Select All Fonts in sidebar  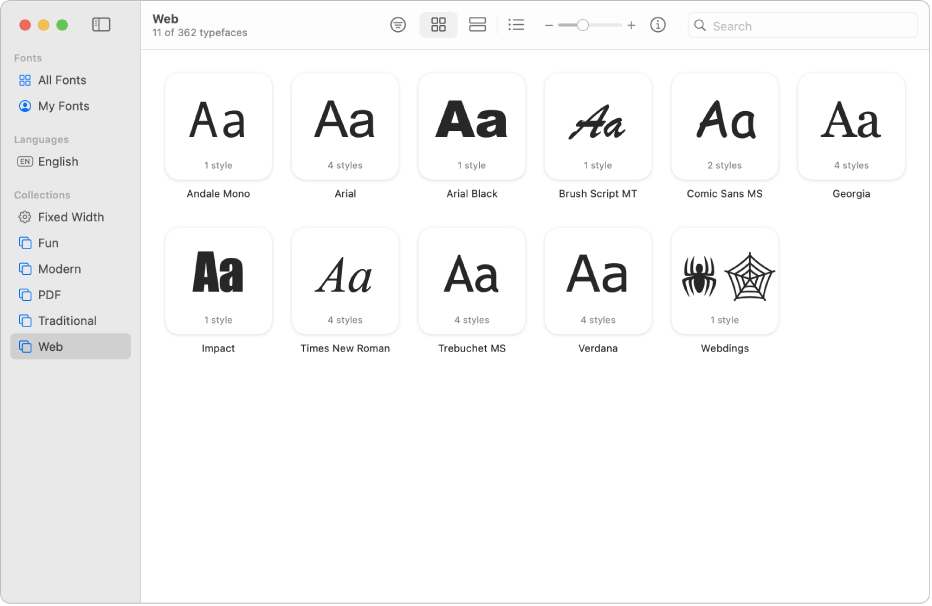pos(71,80)
